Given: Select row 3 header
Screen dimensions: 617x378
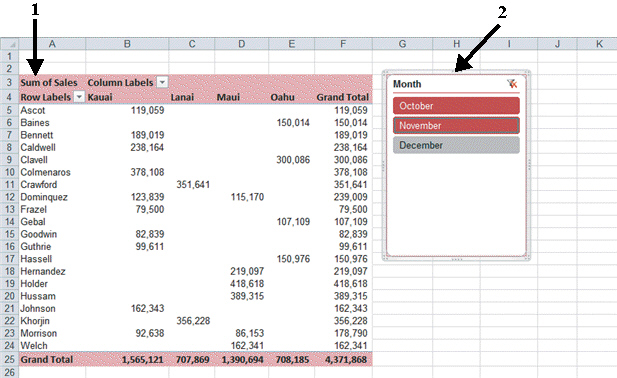Looking at the screenshot, I should pyautogui.click(x=9, y=83).
